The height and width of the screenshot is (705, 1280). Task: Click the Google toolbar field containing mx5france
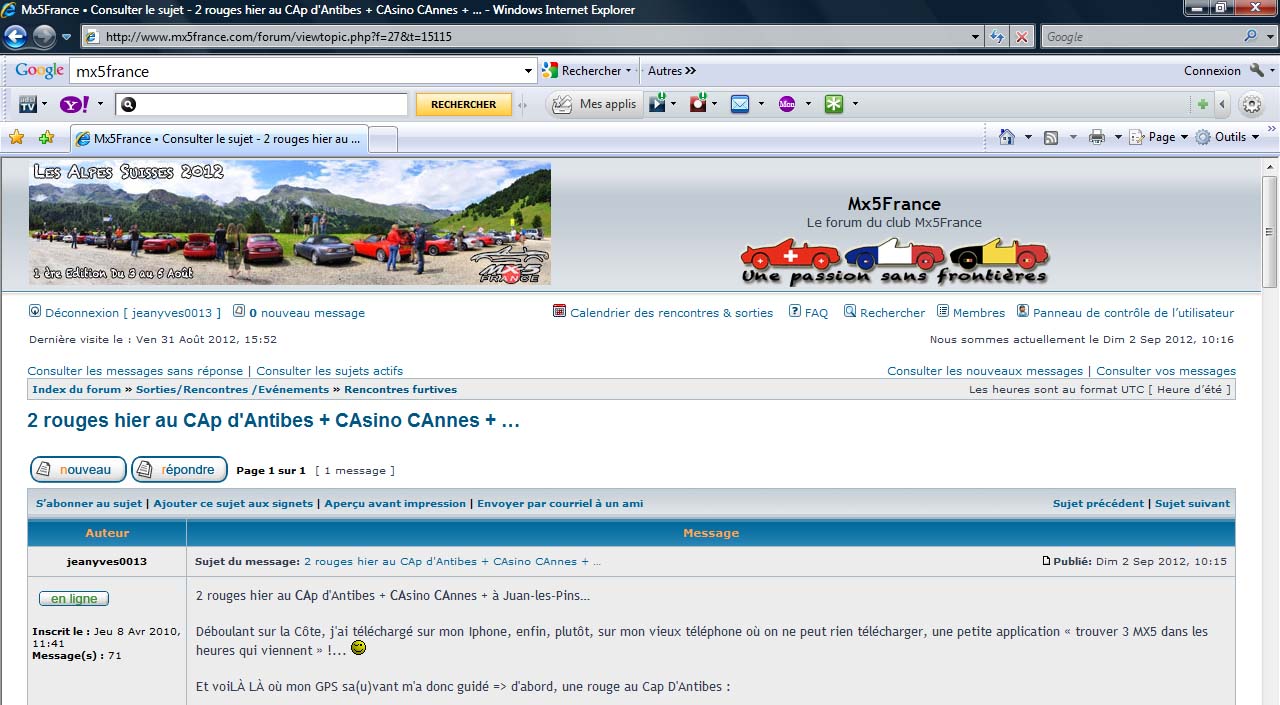tap(296, 71)
